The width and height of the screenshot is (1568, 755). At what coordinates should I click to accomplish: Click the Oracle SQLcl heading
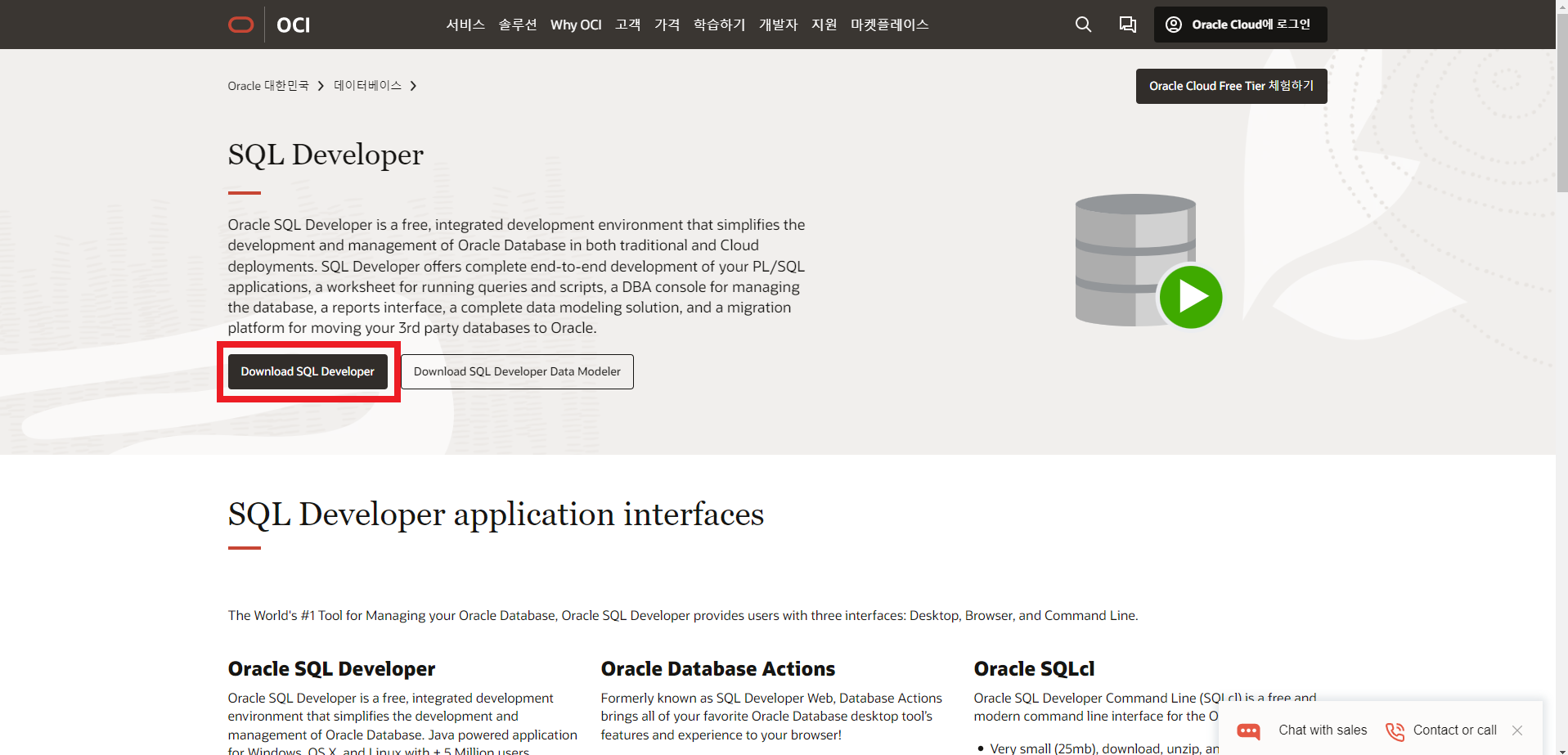coord(1034,669)
